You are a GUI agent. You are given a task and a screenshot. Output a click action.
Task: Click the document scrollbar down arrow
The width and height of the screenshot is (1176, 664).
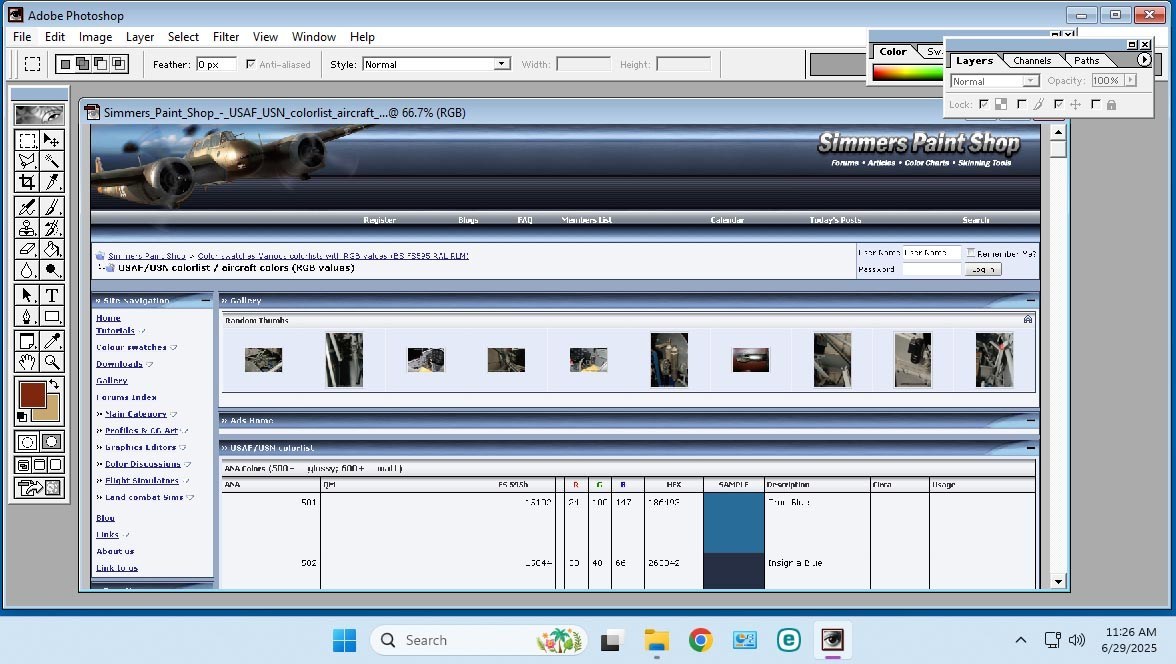click(1058, 581)
